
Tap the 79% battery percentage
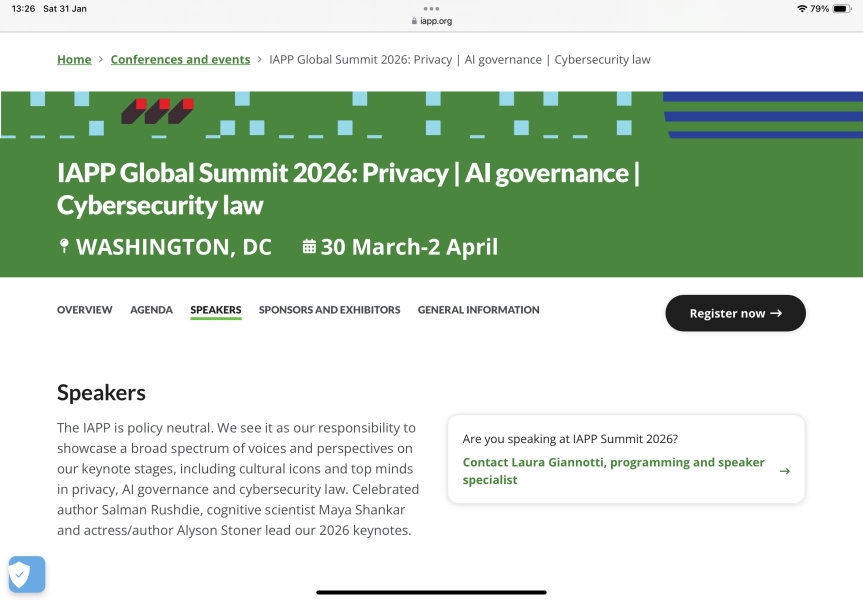point(820,9)
